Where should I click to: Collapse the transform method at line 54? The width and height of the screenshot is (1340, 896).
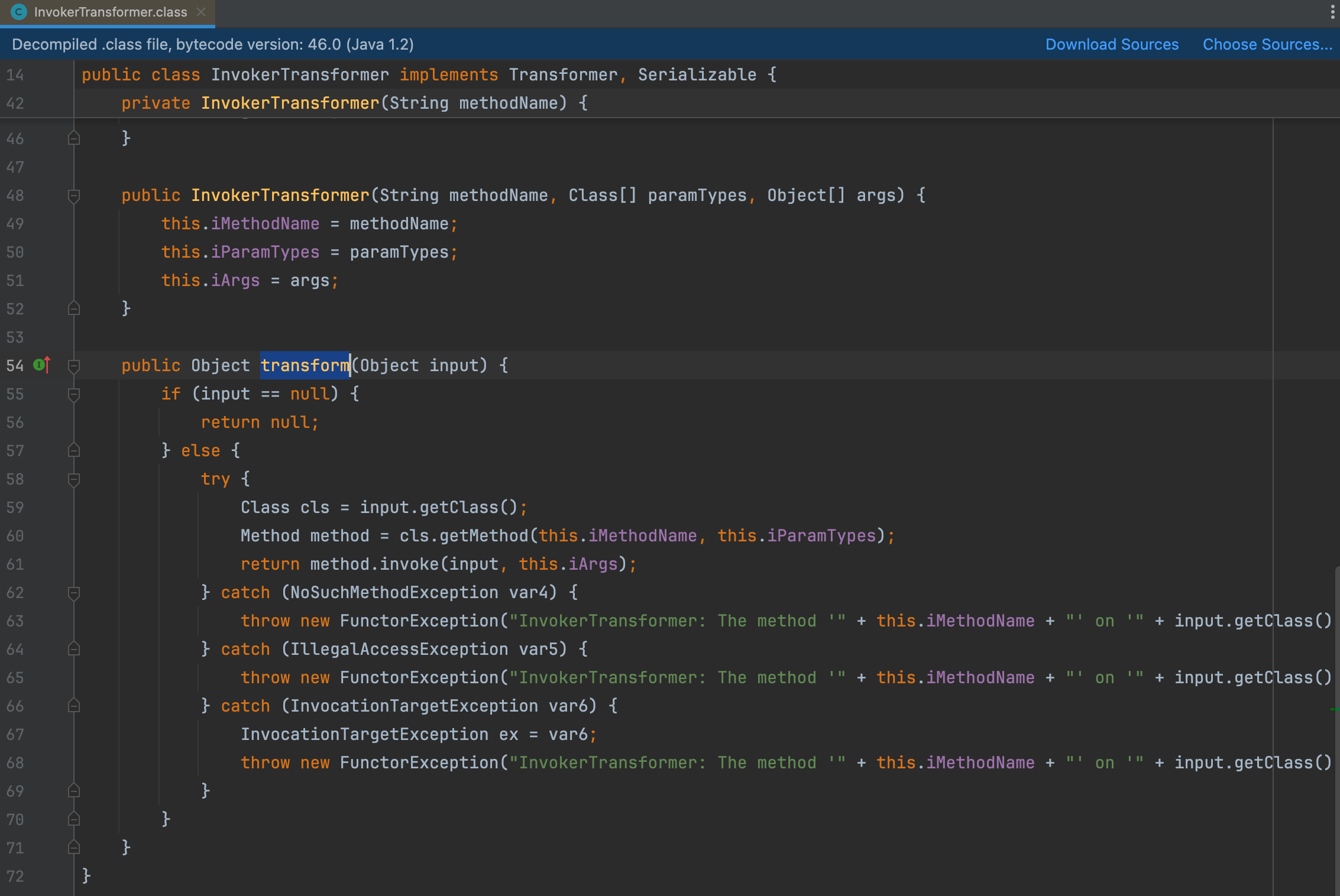pyautogui.click(x=74, y=366)
